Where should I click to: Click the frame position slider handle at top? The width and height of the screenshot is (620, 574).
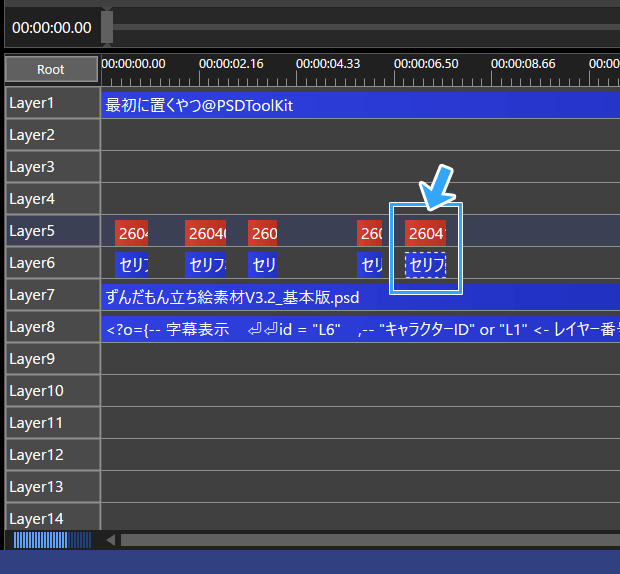click(107, 27)
